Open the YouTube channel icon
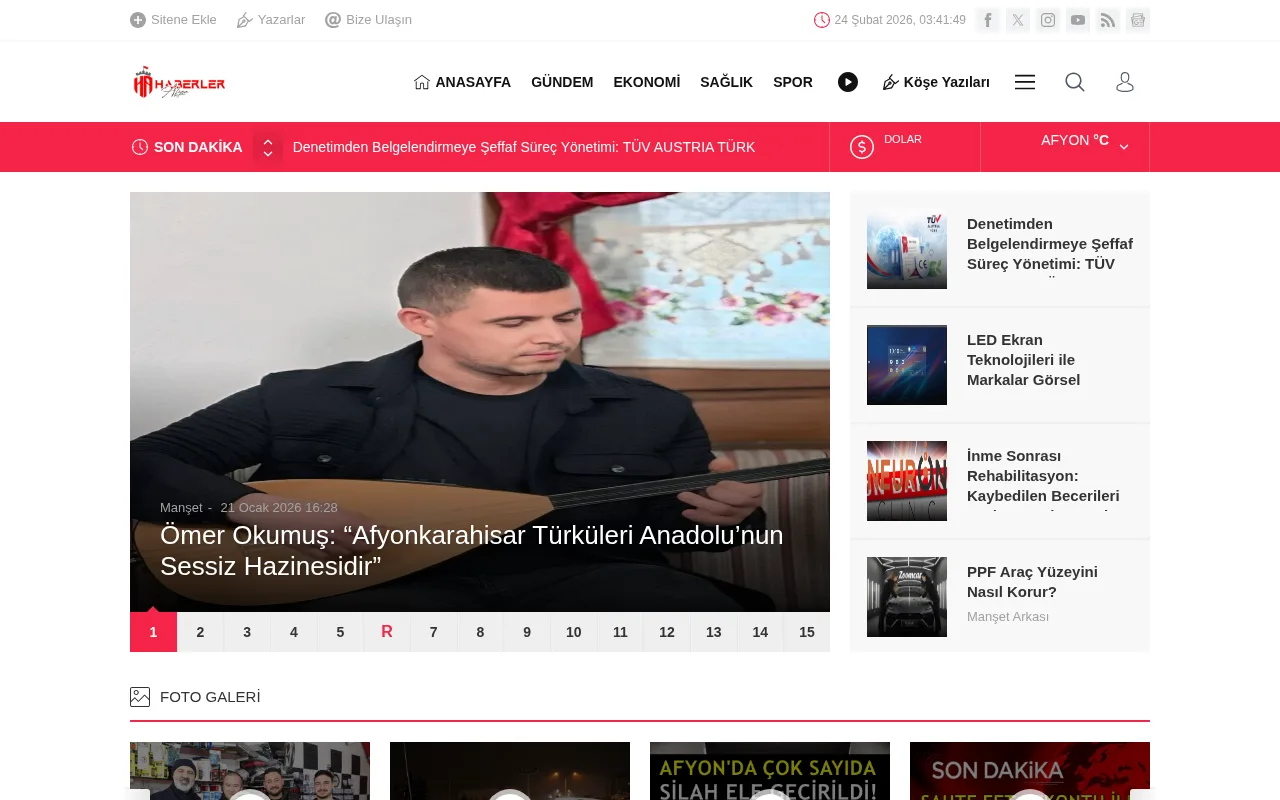The width and height of the screenshot is (1280, 800). coord(1078,20)
